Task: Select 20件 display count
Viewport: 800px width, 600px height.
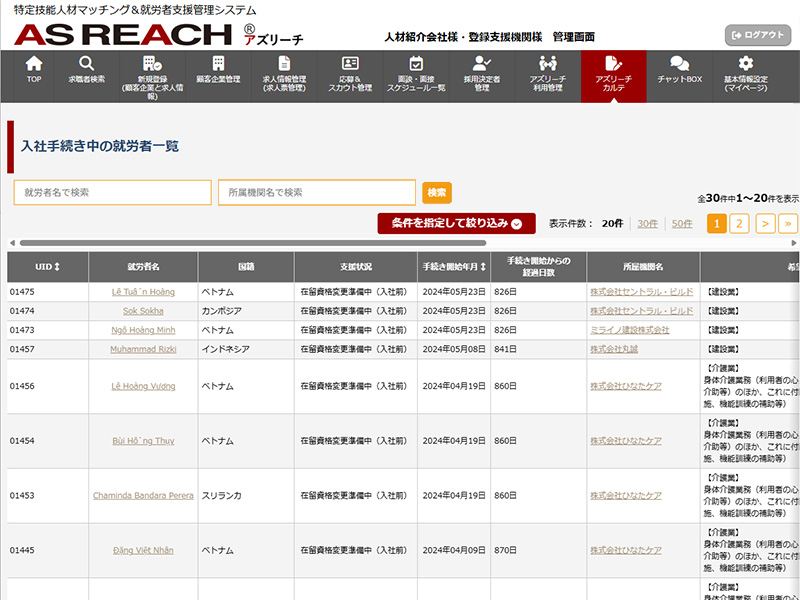Action: click(x=612, y=223)
